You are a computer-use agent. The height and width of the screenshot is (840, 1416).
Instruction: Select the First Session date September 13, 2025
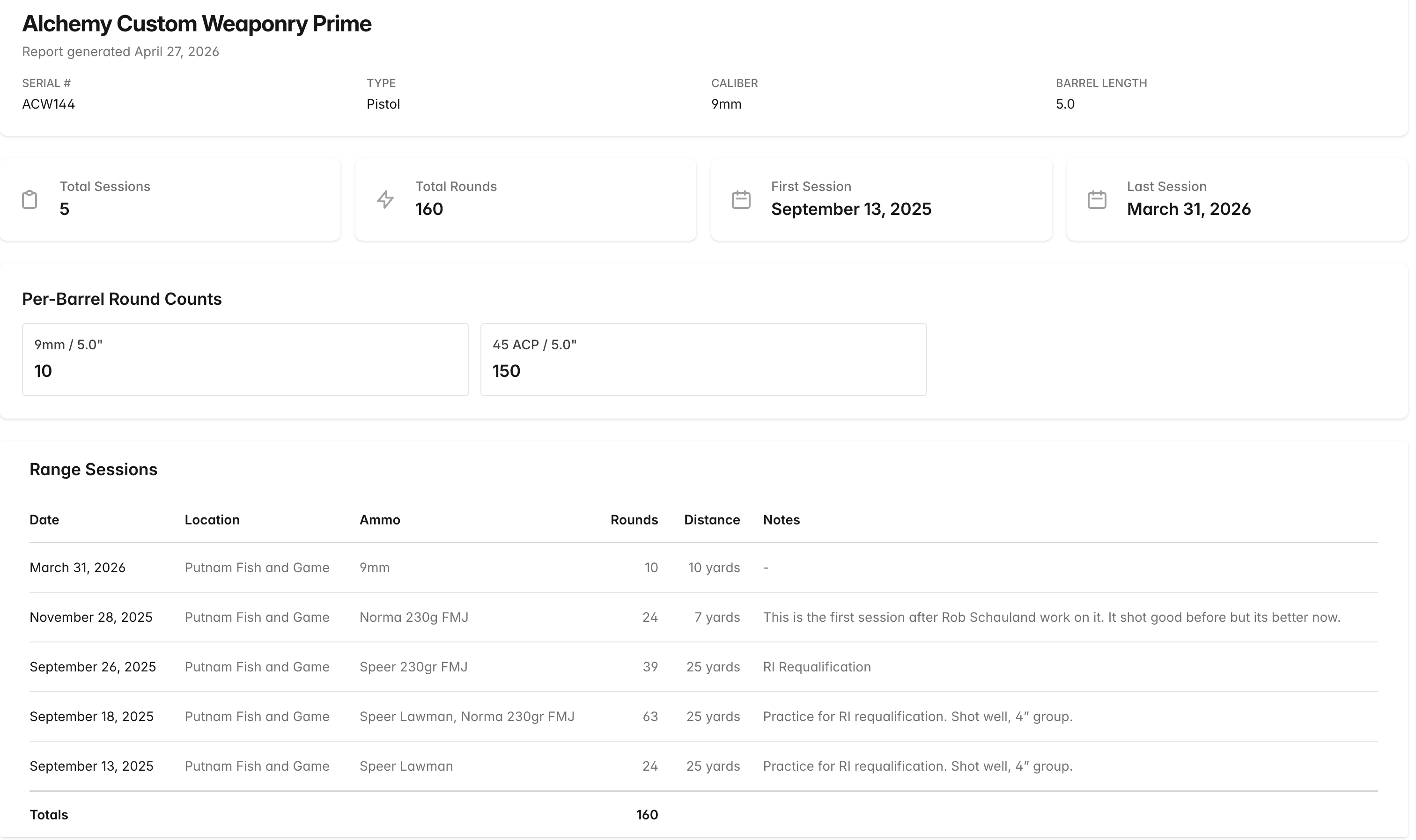tap(851, 209)
